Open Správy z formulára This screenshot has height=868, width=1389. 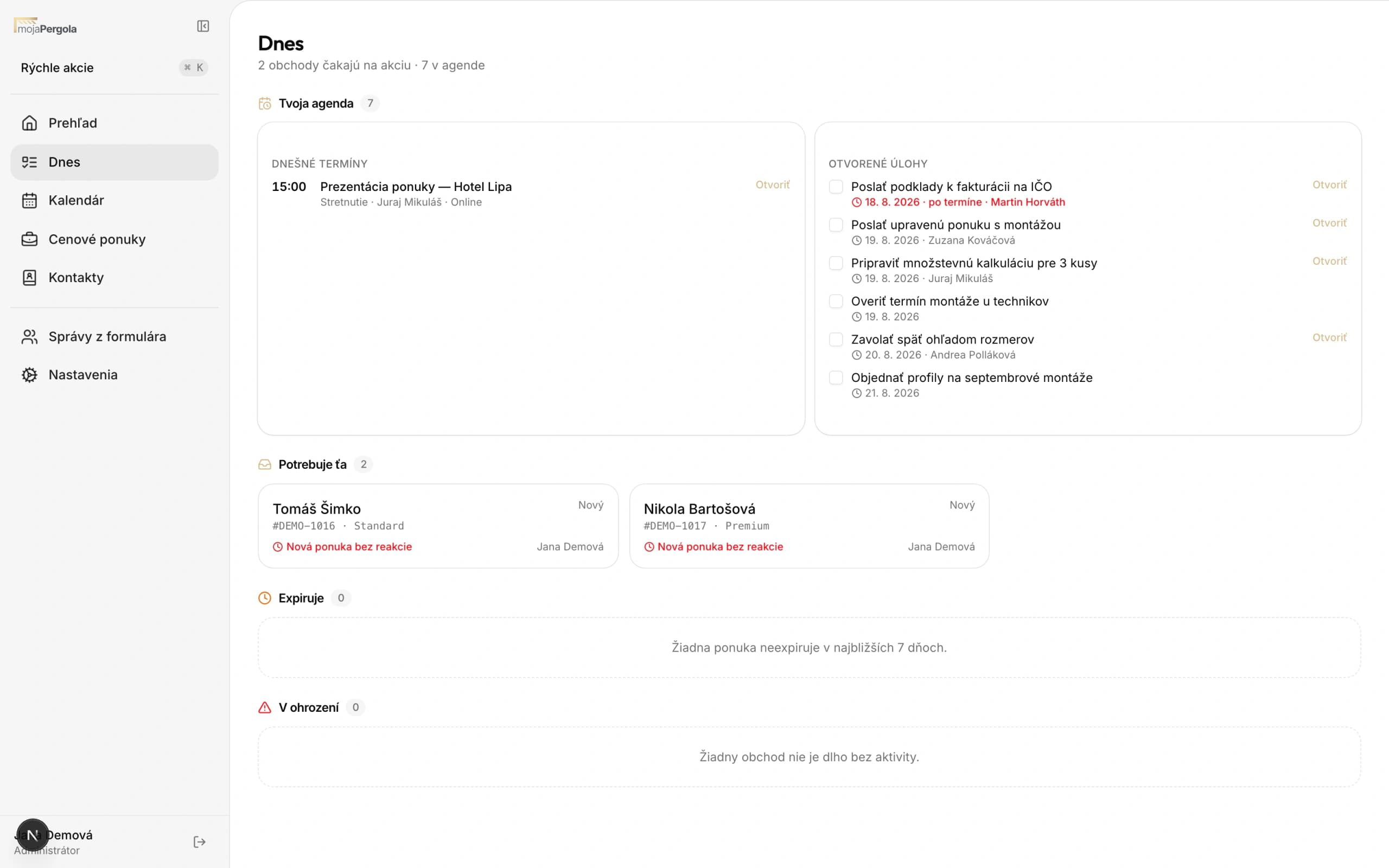pyautogui.click(x=114, y=336)
